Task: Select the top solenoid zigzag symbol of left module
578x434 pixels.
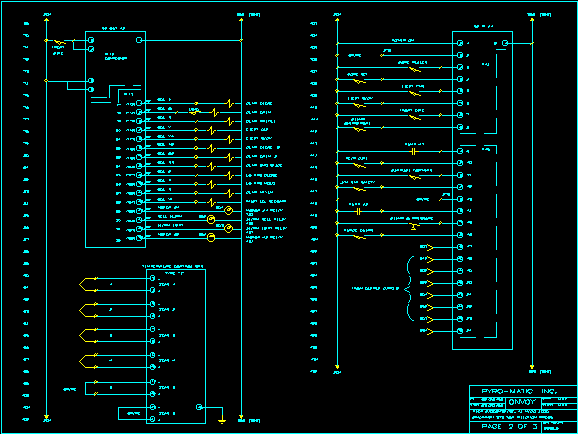Action: point(230,104)
